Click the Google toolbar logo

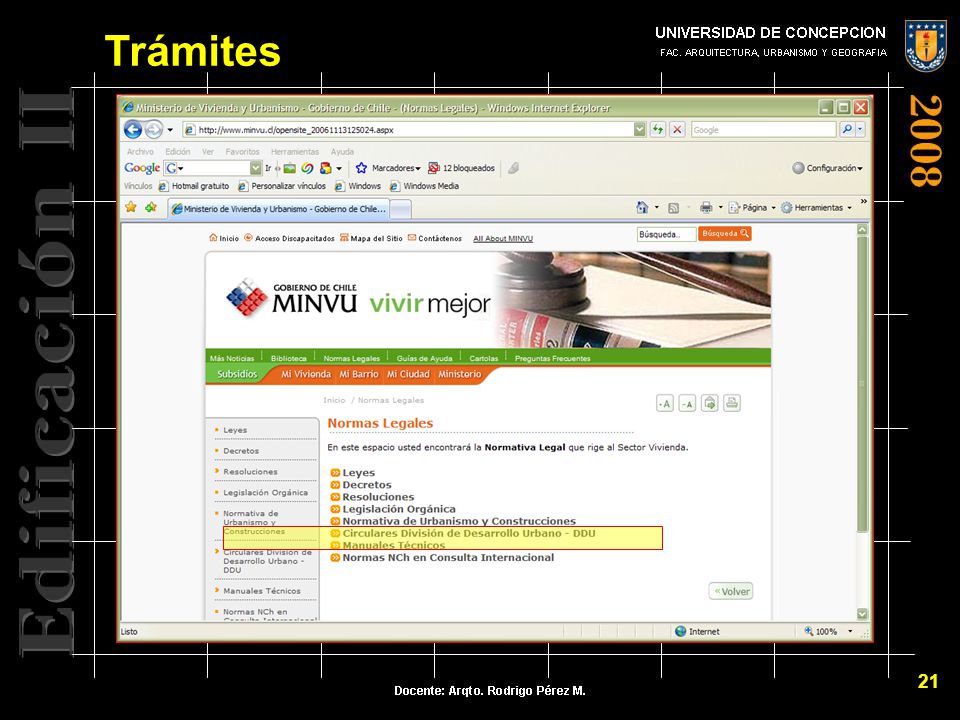(x=142, y=168)
